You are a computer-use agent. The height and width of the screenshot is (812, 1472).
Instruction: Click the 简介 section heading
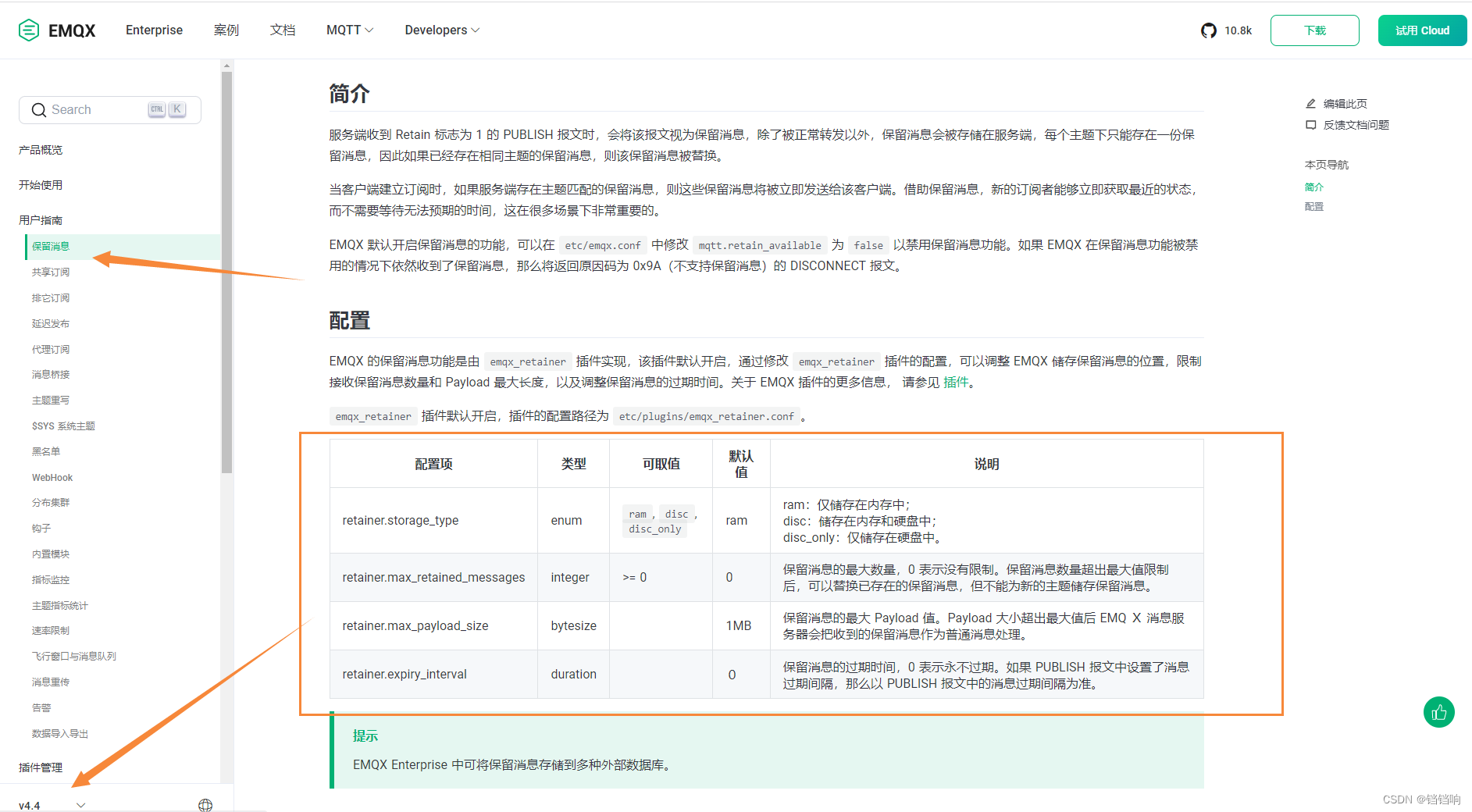coord(349,94)
